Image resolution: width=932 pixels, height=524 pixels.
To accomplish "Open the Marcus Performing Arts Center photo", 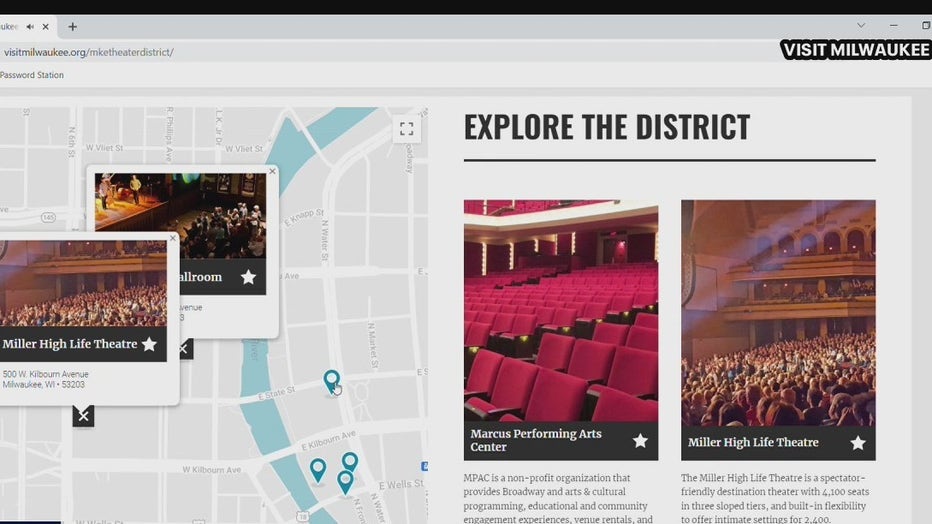I will click(561, 311).
